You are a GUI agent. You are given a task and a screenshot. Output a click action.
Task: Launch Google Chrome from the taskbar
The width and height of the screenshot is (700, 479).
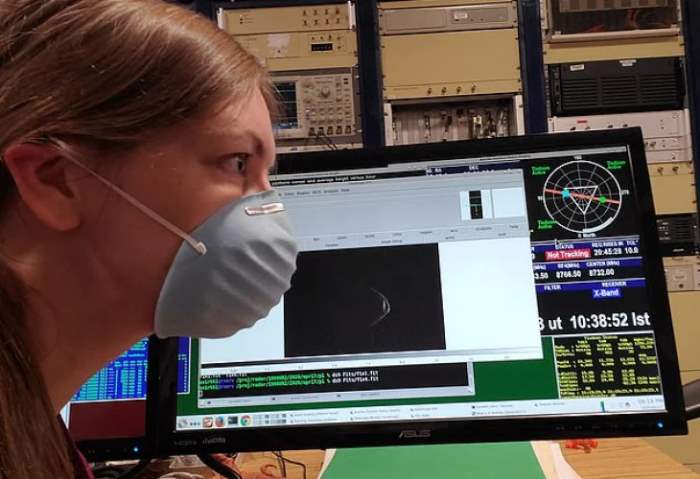pyautogui.click(x=246, y=421)
